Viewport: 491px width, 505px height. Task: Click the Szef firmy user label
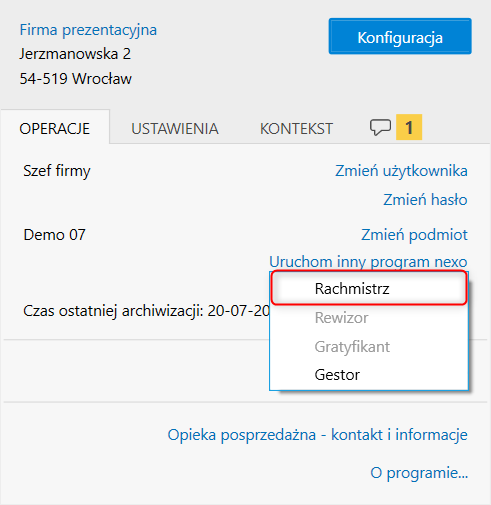[x=57, y=171]
